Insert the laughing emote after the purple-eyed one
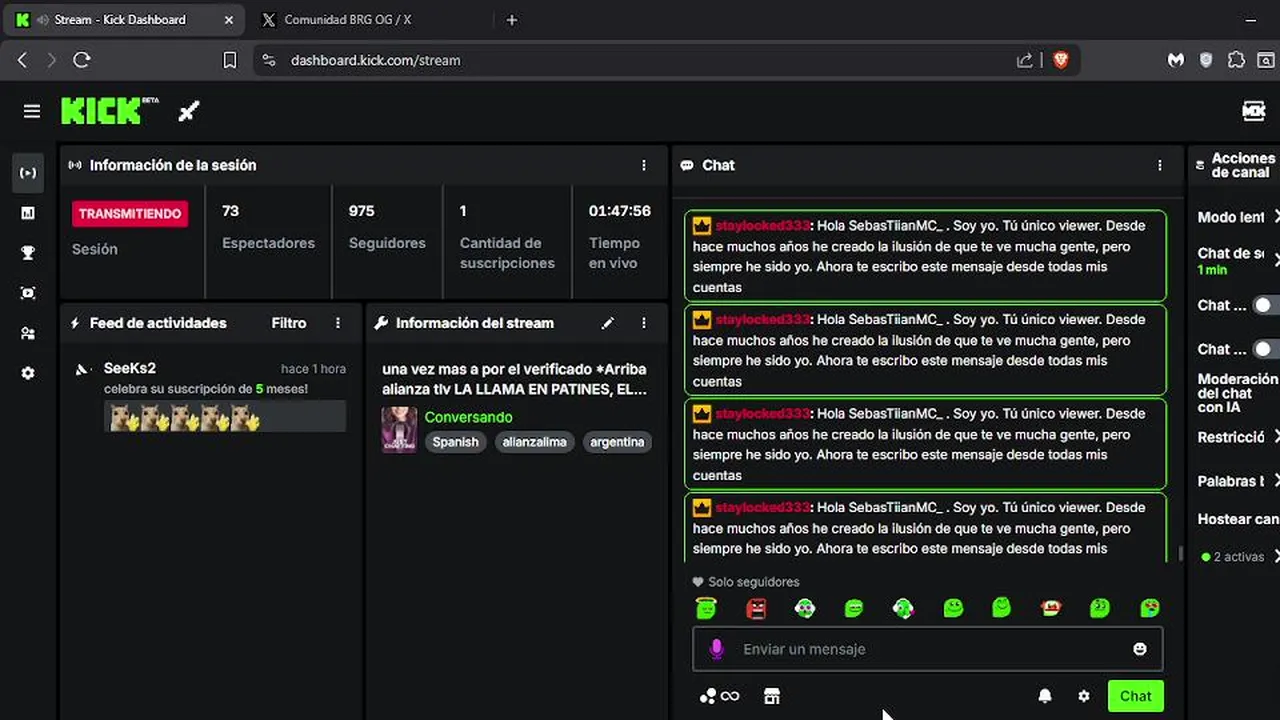 pyautogui.click(x=854, y=608)
